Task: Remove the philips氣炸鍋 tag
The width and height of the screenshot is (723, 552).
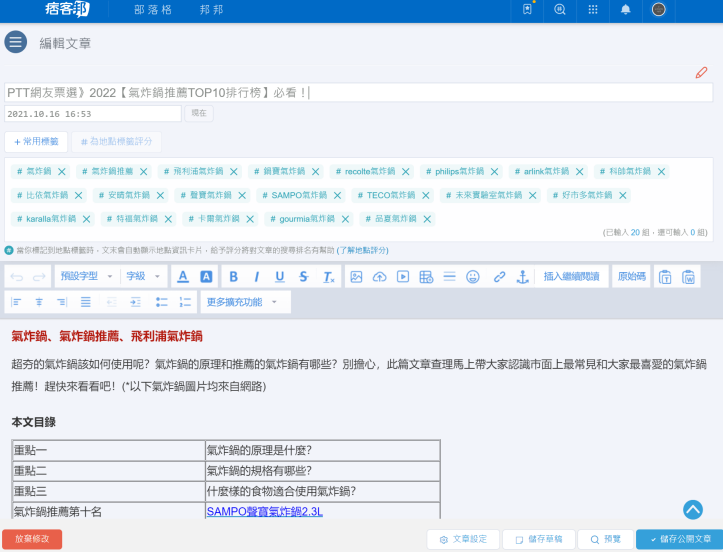Action: click(494, 172)
